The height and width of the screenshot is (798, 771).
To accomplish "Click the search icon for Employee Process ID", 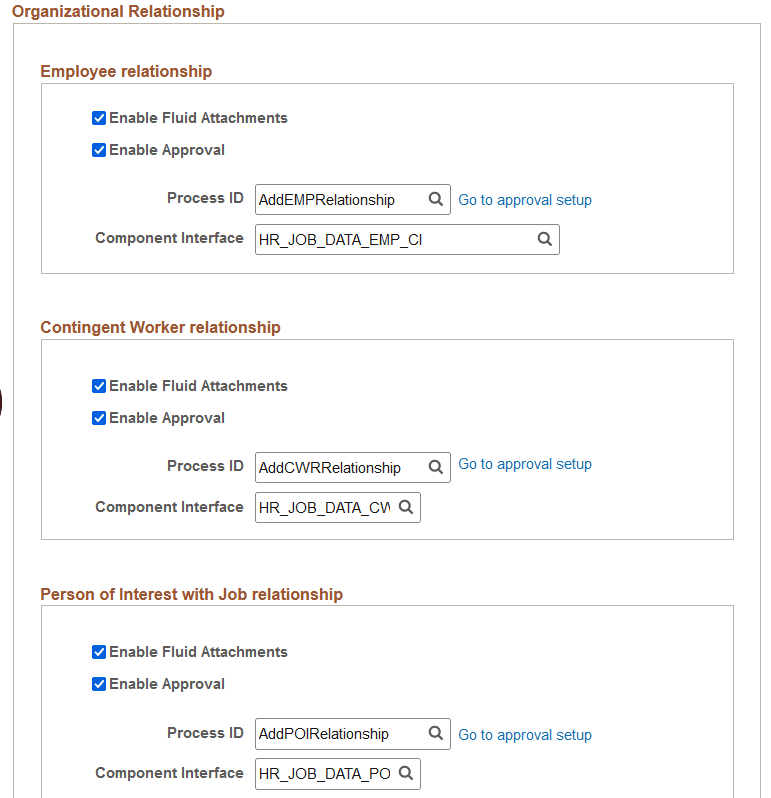I will 436,199.
